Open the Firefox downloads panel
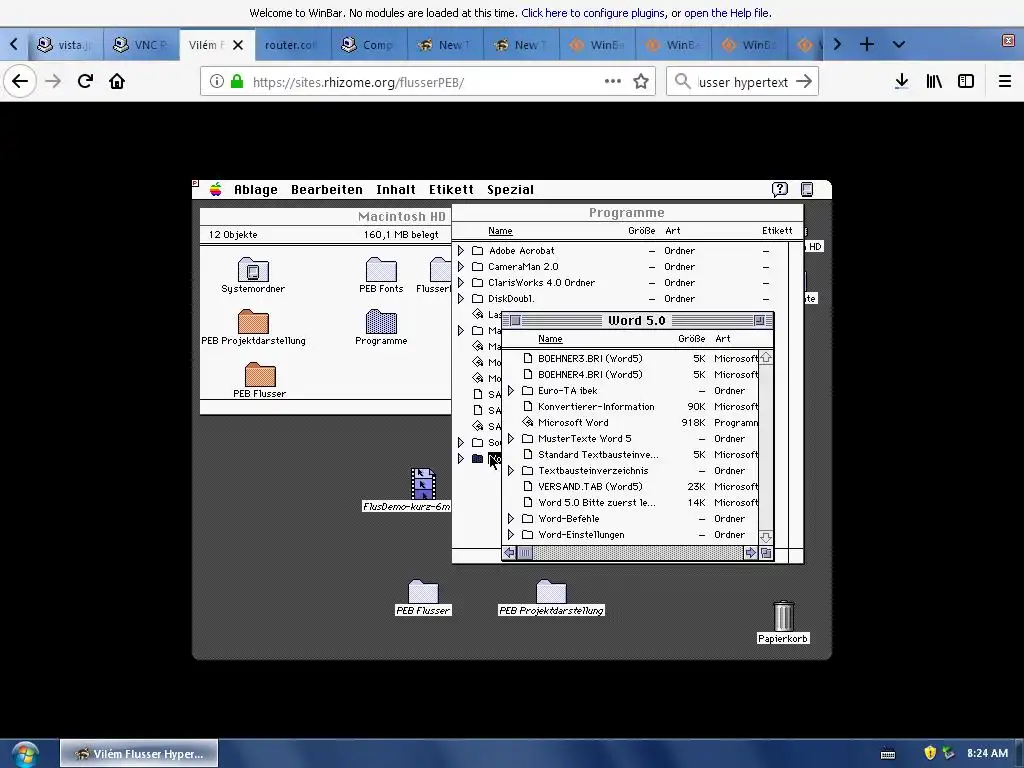This screenshot has width=1024, height=768. (902, 81)
